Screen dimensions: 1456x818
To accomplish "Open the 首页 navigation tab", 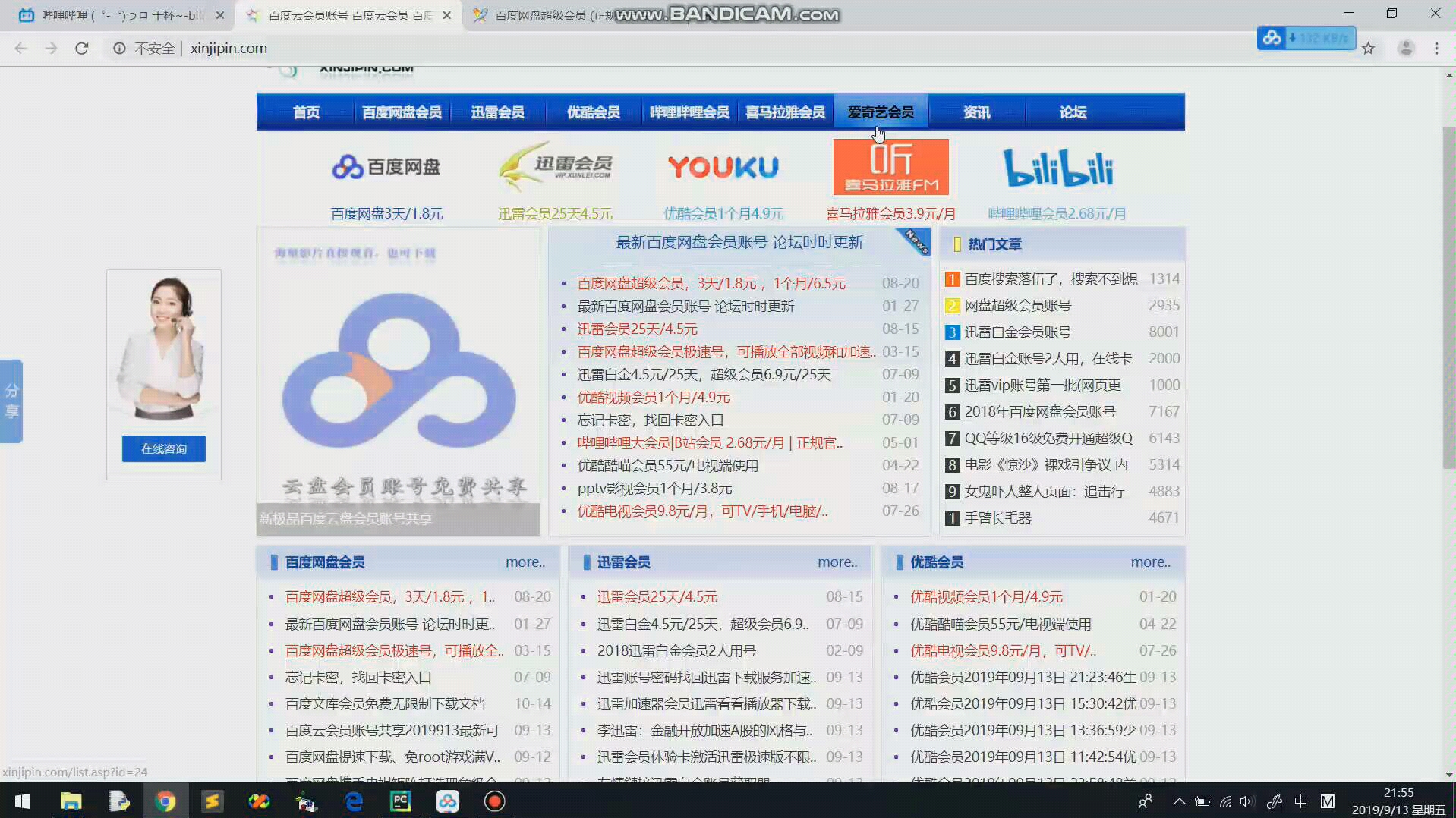I will tap(306, 112).
